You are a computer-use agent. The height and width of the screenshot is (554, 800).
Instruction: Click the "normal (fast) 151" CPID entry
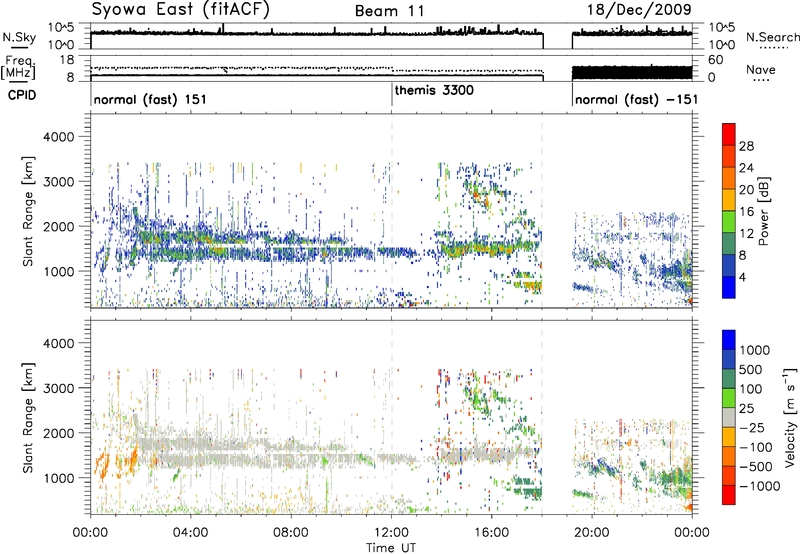pyautogui.click(x=150, y=99)
